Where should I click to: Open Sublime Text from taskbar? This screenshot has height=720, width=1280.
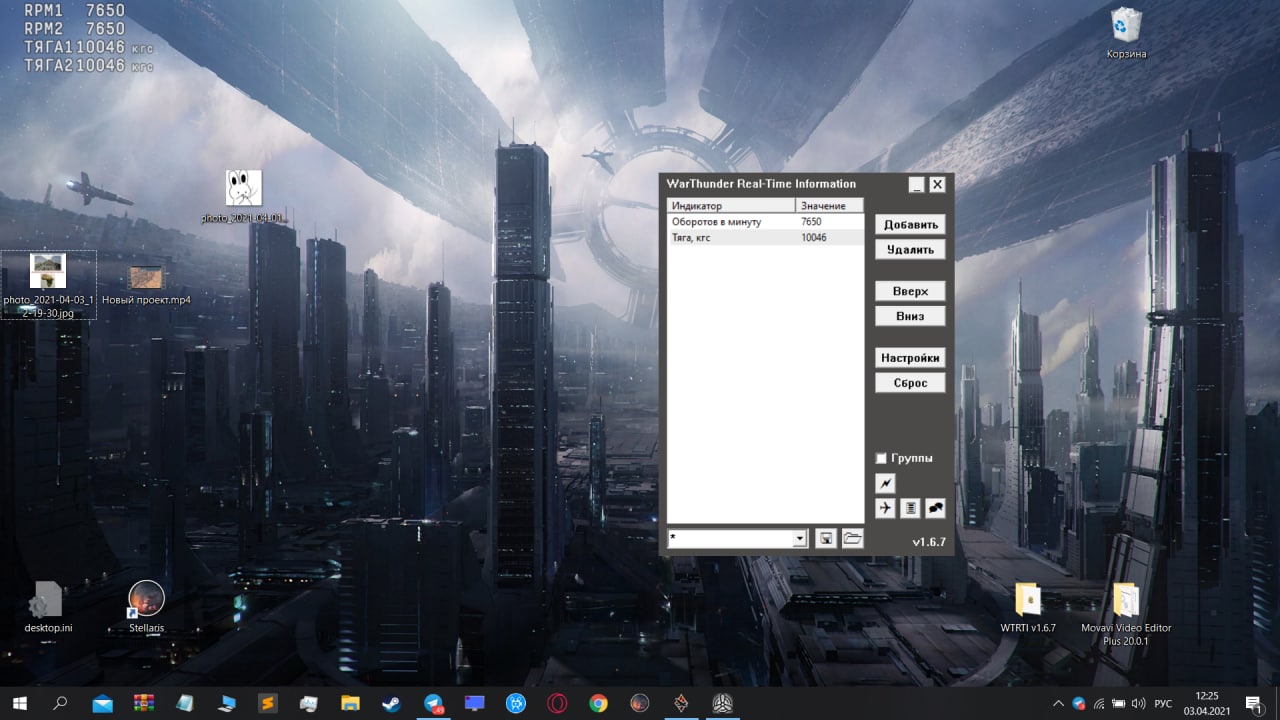[267, 703]
